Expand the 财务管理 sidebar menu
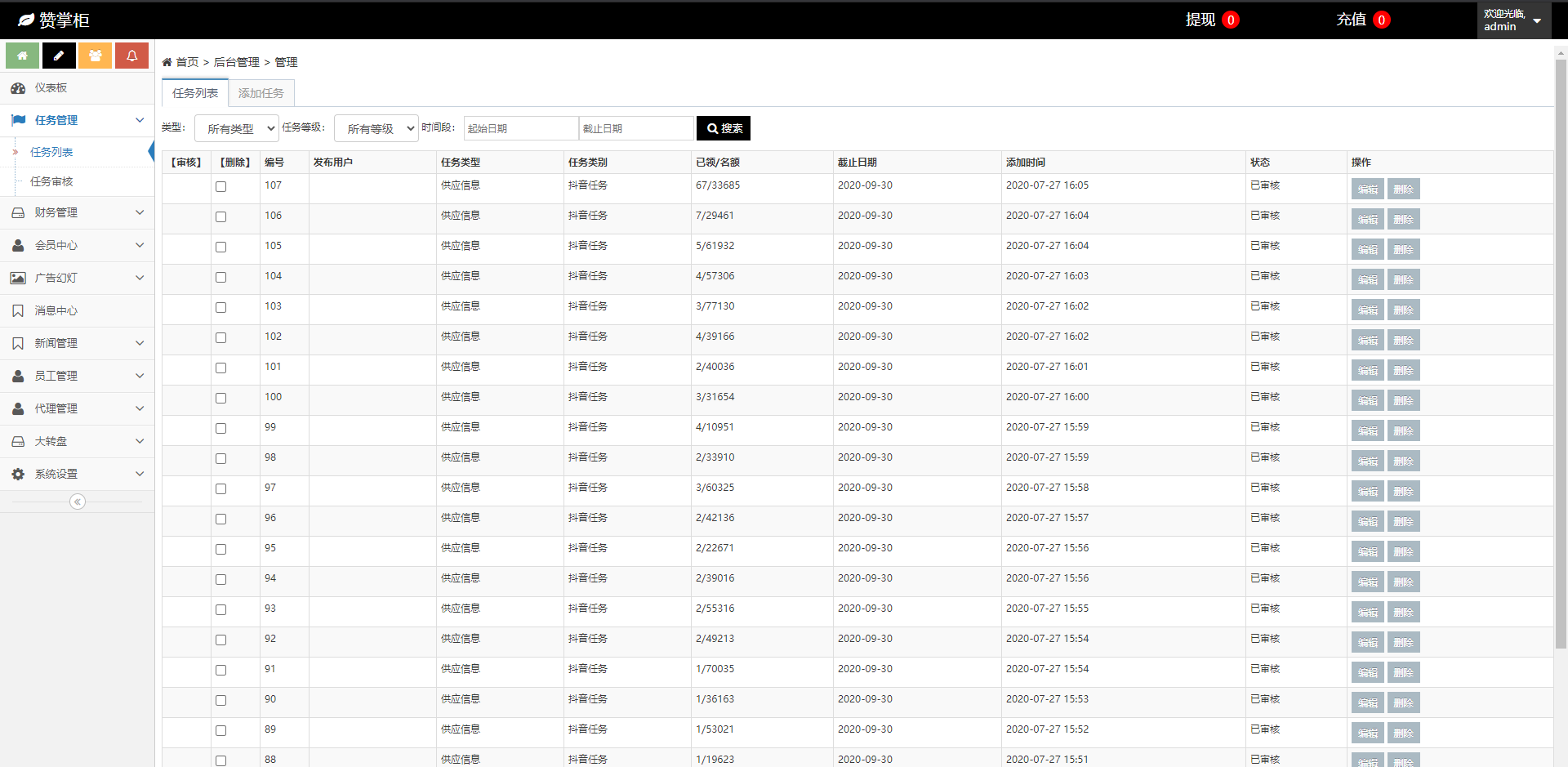This screenshot has height=767, width=1568. tap(77, 213)
